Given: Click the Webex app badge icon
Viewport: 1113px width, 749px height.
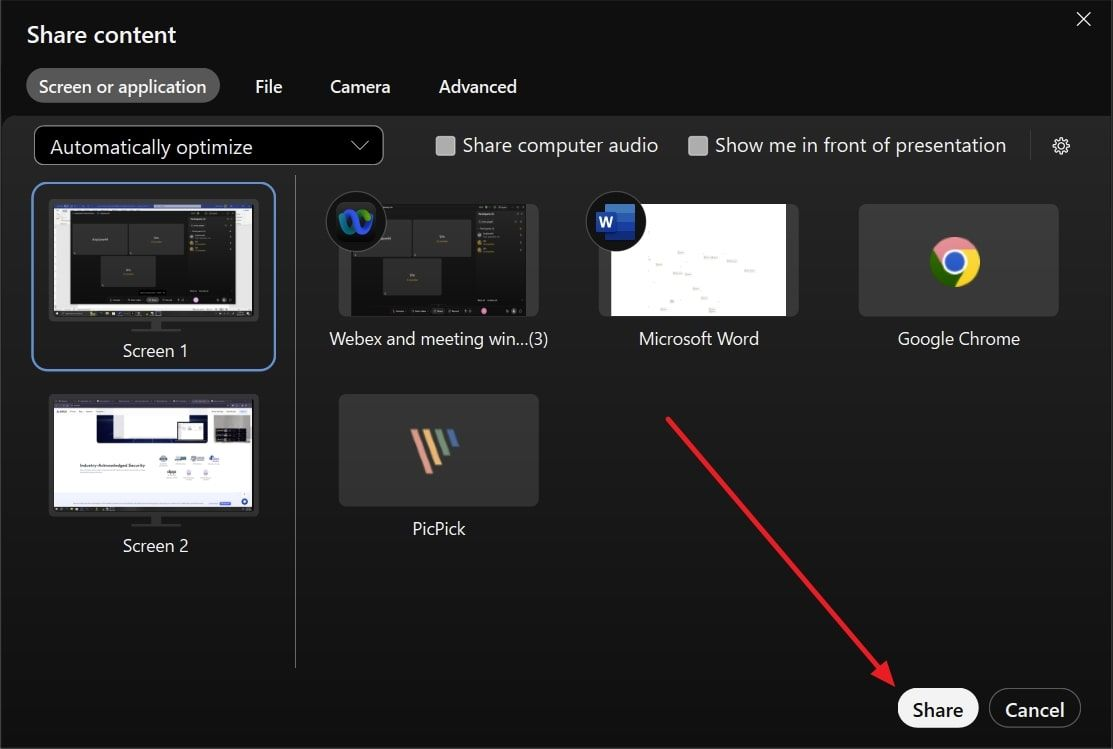Looking at the screenshot, I should point(356,222).
